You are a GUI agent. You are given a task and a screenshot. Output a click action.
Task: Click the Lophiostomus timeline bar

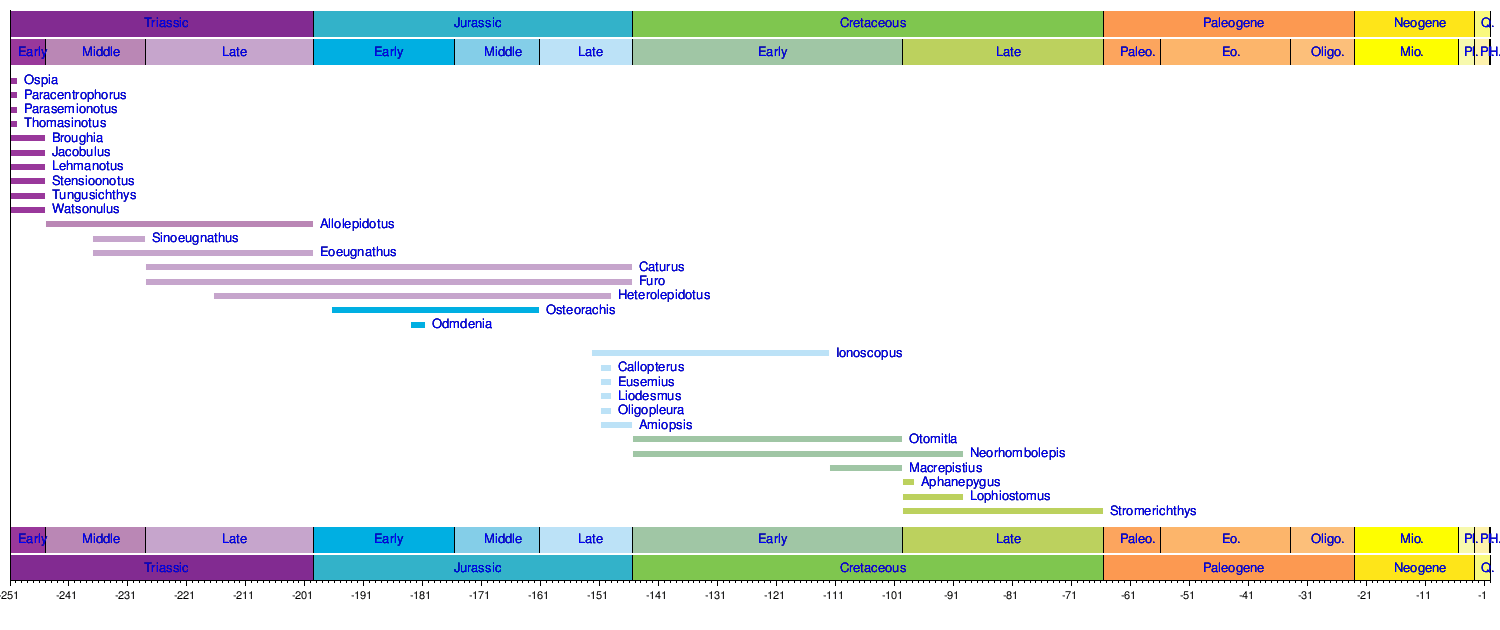pos(932,497)
